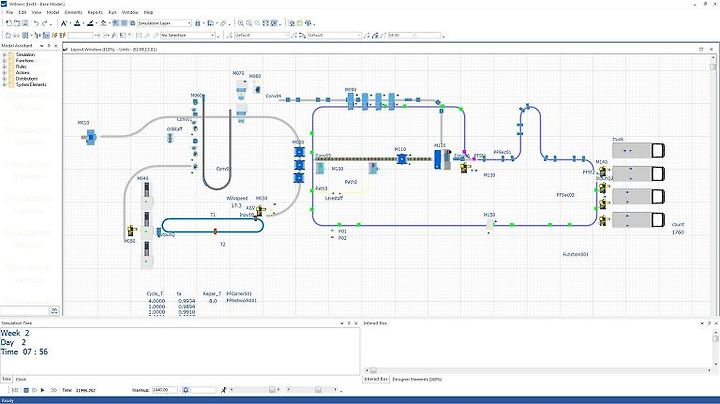Click the count value 1760 text
Viewport: 720px width, 404px height.
coord(678,232)
